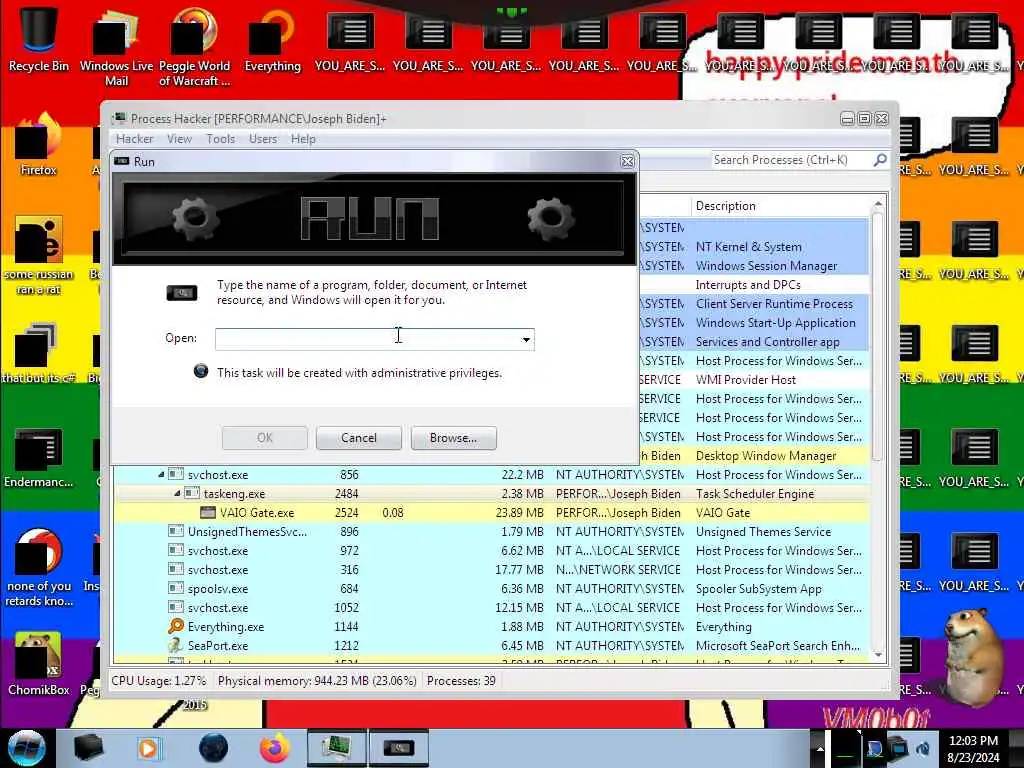Open the Start menu orb

pos(26,748)
